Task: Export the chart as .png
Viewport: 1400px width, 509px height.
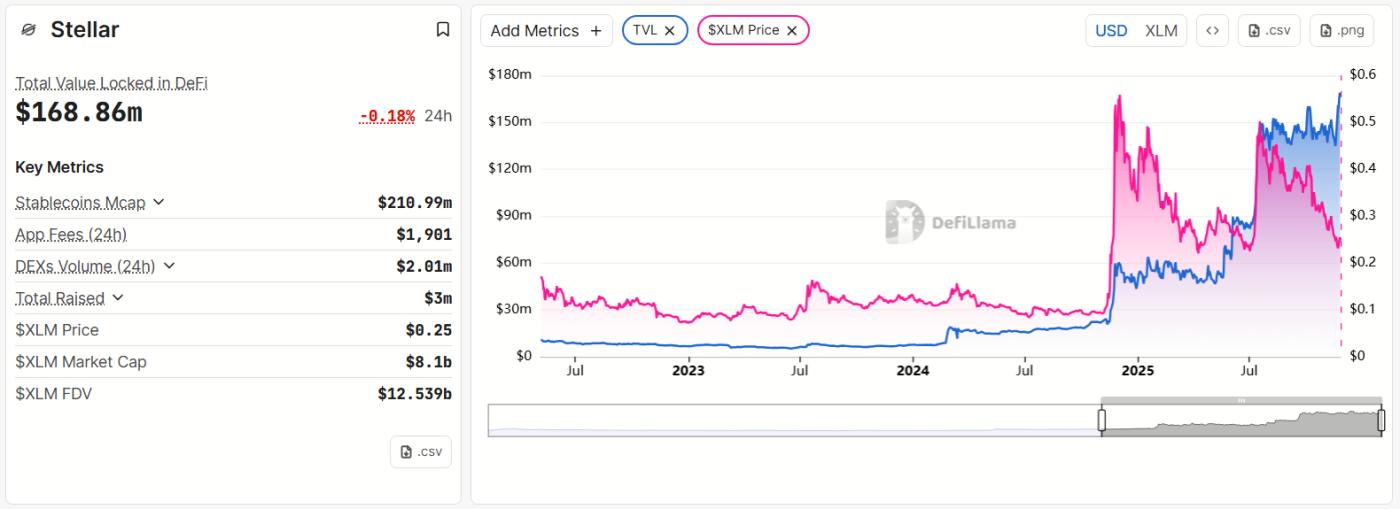Action: [x=1341, y=30]
